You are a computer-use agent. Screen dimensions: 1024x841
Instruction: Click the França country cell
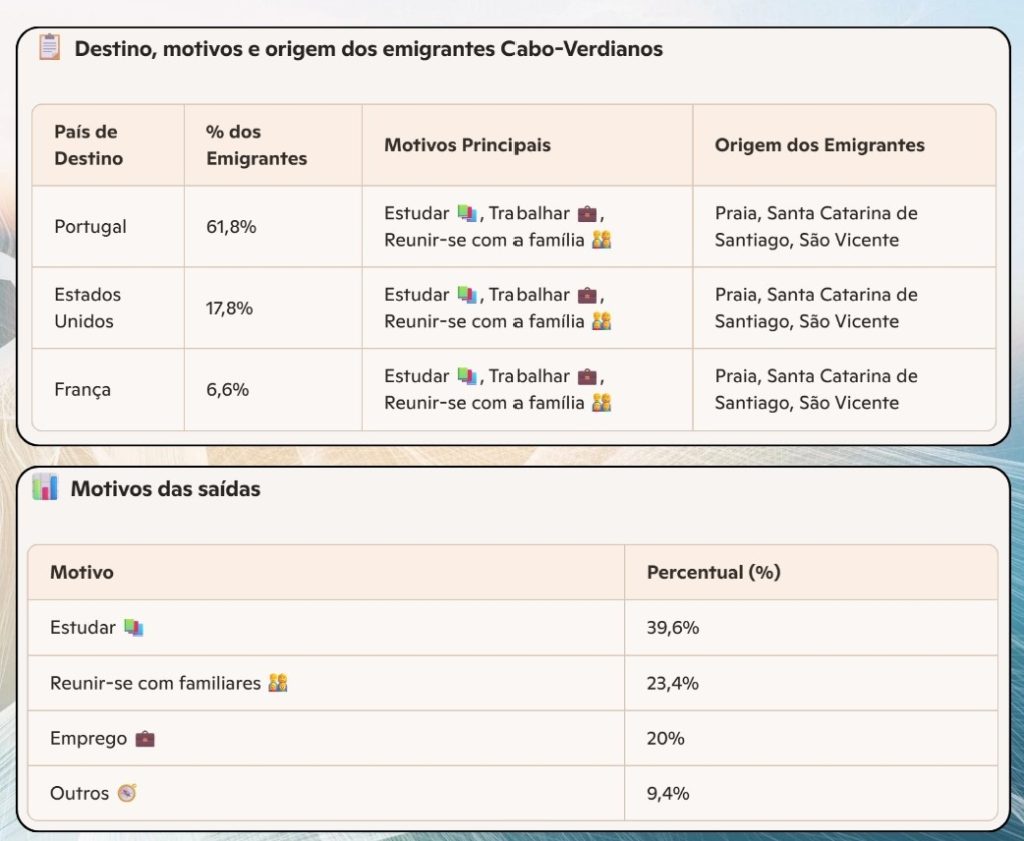[82, 390]
